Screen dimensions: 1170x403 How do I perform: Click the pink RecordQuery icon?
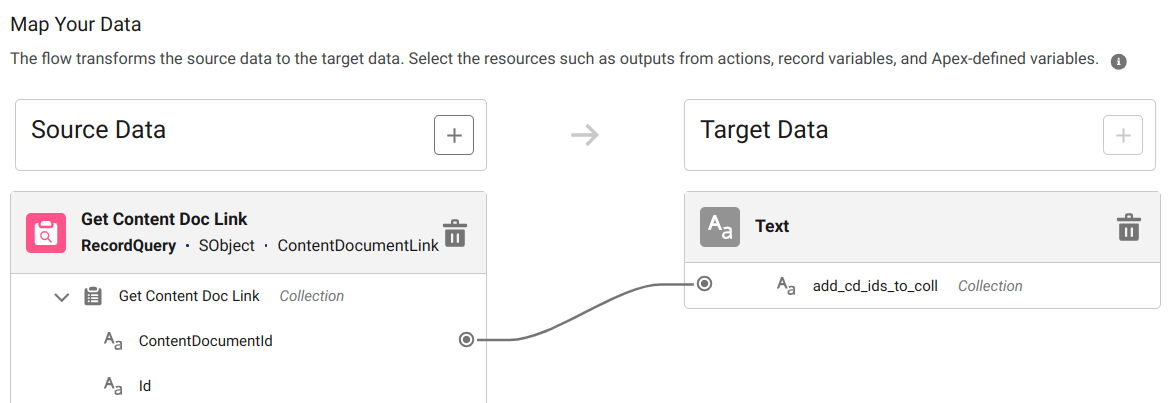44,232
